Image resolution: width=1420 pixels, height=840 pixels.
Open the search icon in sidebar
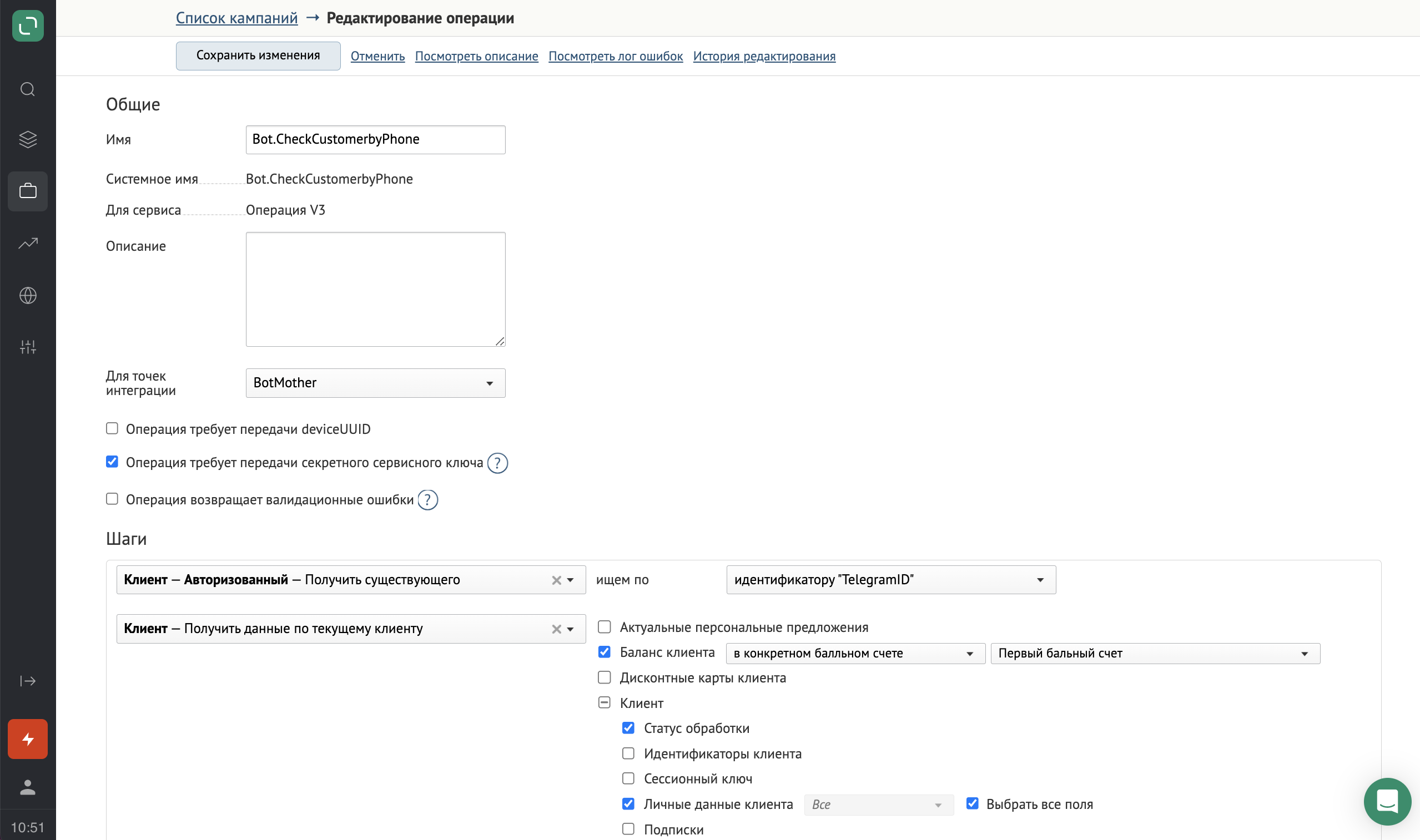[28, 89]
